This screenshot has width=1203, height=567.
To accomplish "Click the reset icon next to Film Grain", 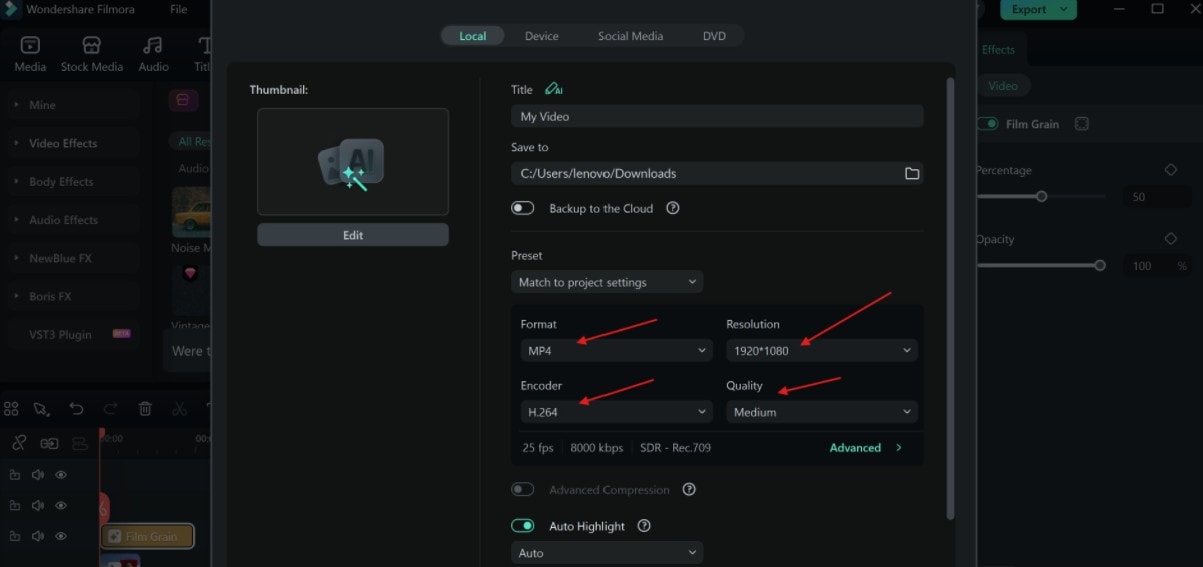I will [1082, 124].
